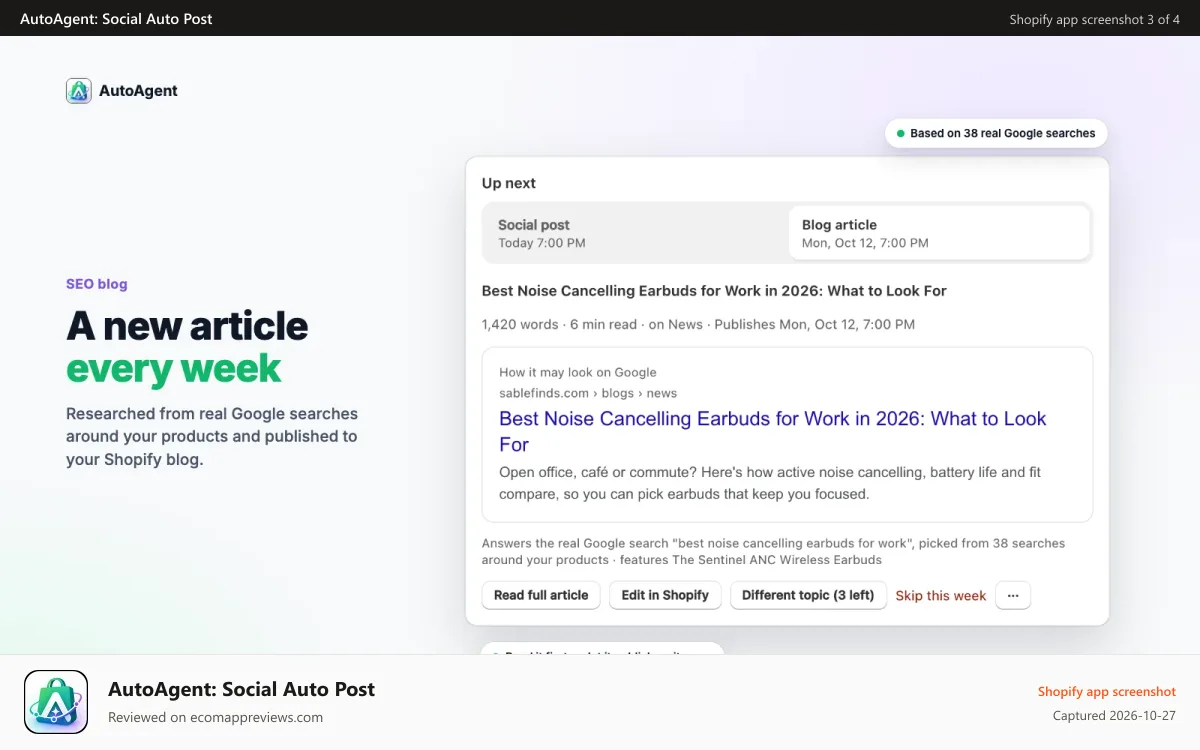This screenshot has width=1200, height=750.
Task: Click the Researched from real Google searches paragraph
Action: pyautogui.click(x=212, y=436)
